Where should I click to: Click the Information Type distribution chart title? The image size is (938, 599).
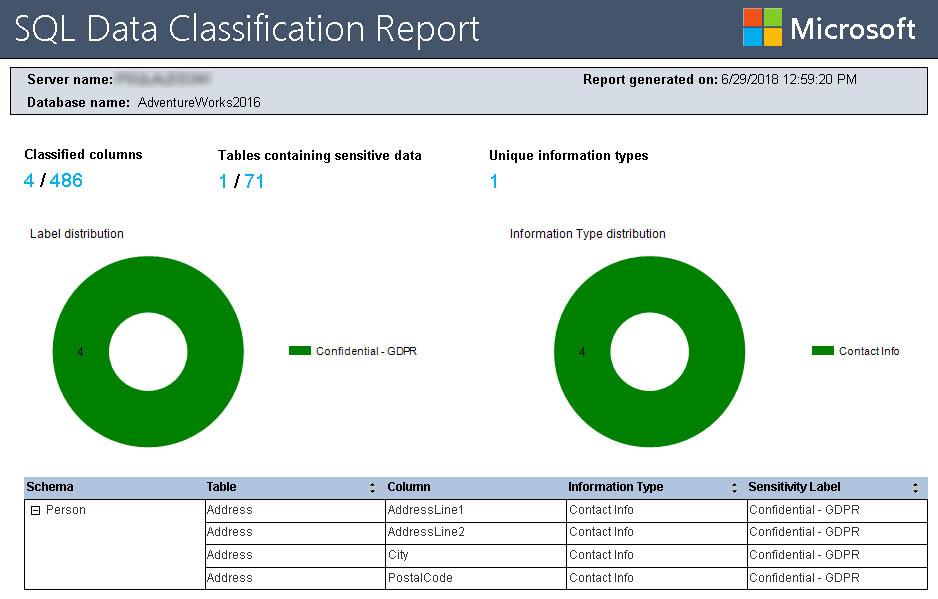pos(587,234)
